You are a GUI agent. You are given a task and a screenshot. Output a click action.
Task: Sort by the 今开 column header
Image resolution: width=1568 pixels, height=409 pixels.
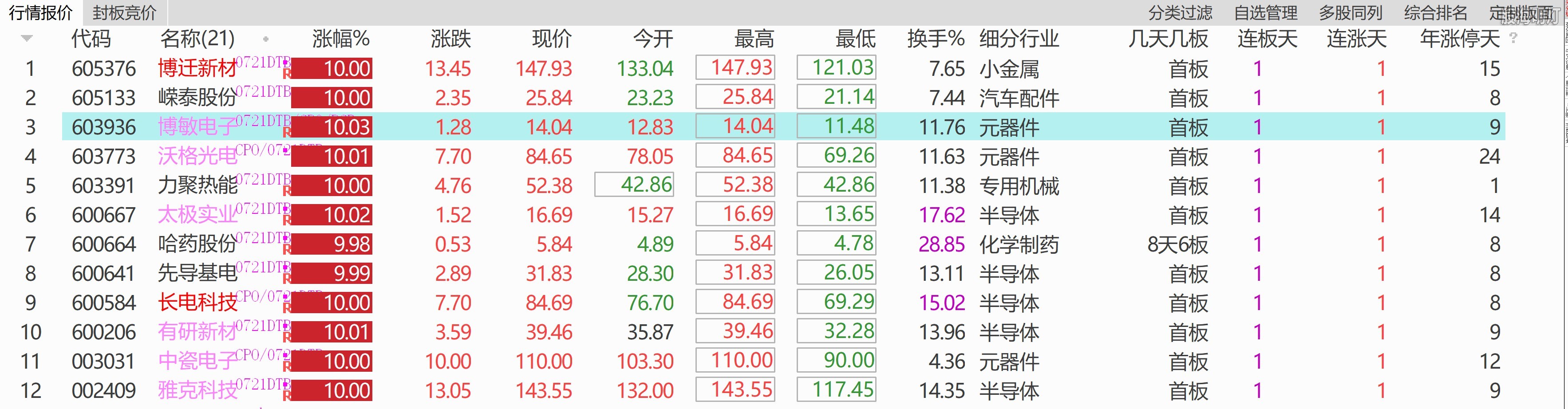(652, 39)
